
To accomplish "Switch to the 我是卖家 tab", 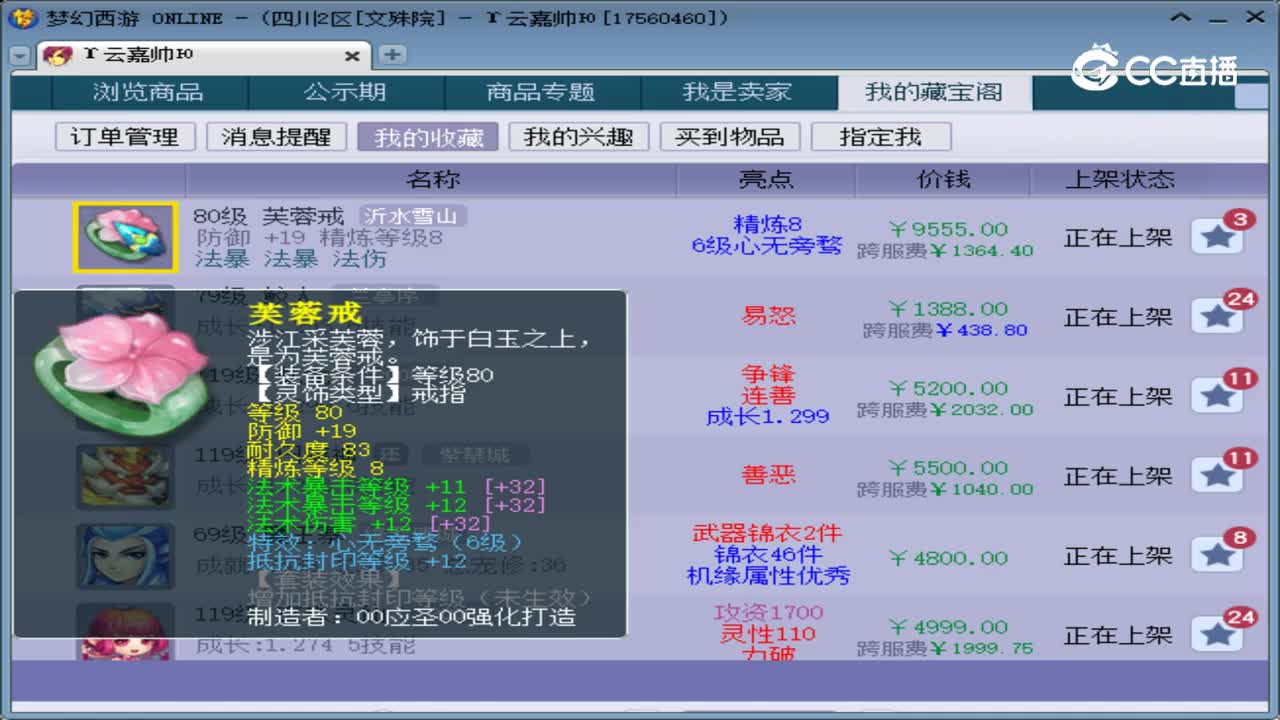I will [x=737, y=92].
